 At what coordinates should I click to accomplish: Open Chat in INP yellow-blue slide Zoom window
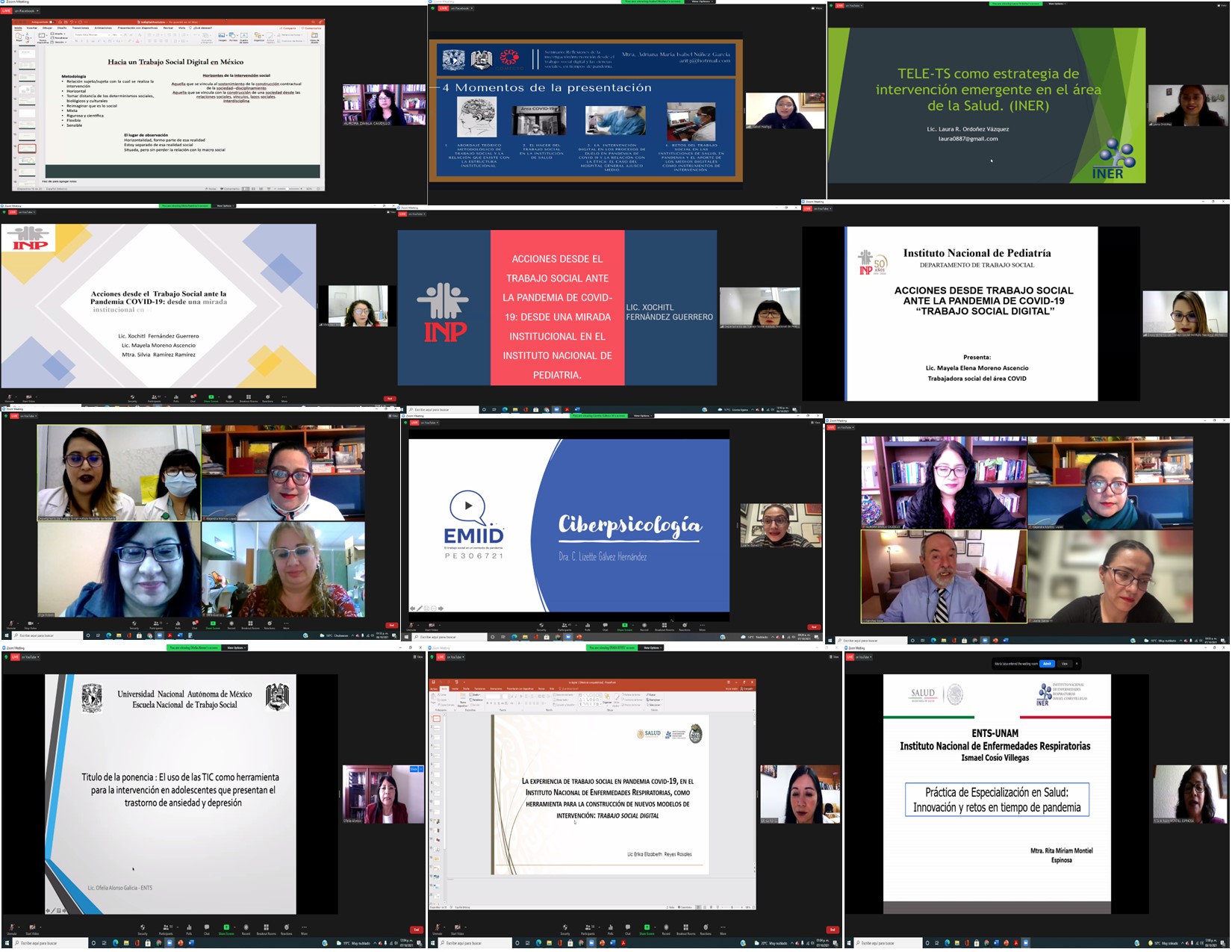pos(193,398)
